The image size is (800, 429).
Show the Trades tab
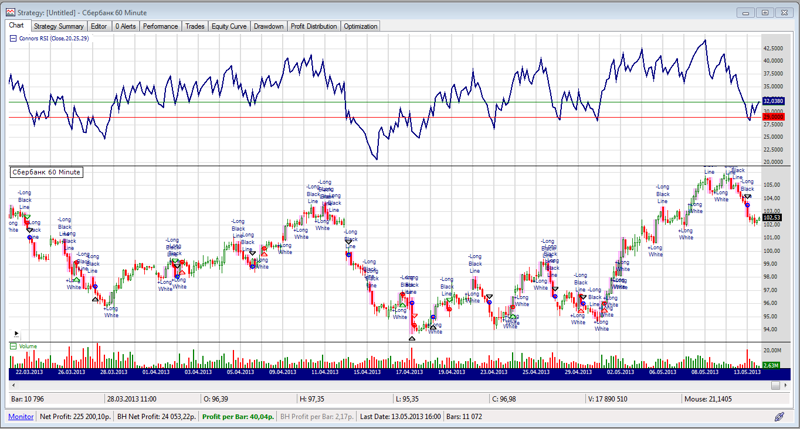195,26
